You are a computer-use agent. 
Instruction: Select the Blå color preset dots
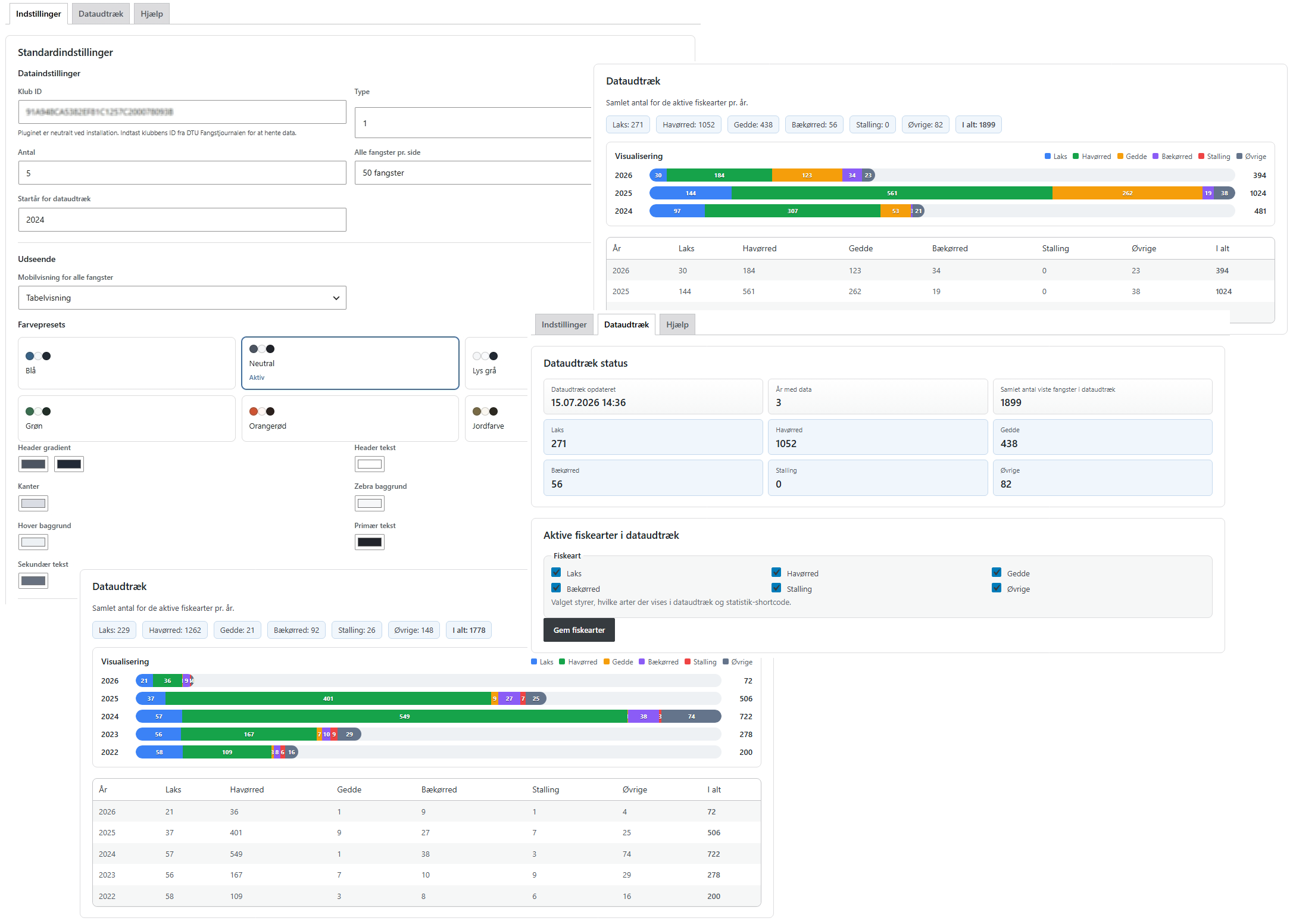point(38,356)
